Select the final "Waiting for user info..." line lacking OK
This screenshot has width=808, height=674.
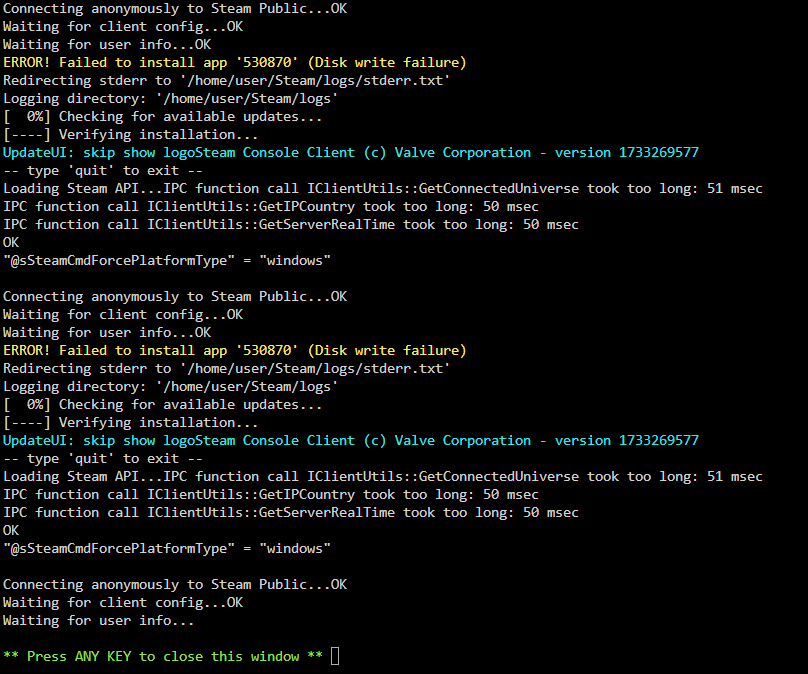(98, 620)
